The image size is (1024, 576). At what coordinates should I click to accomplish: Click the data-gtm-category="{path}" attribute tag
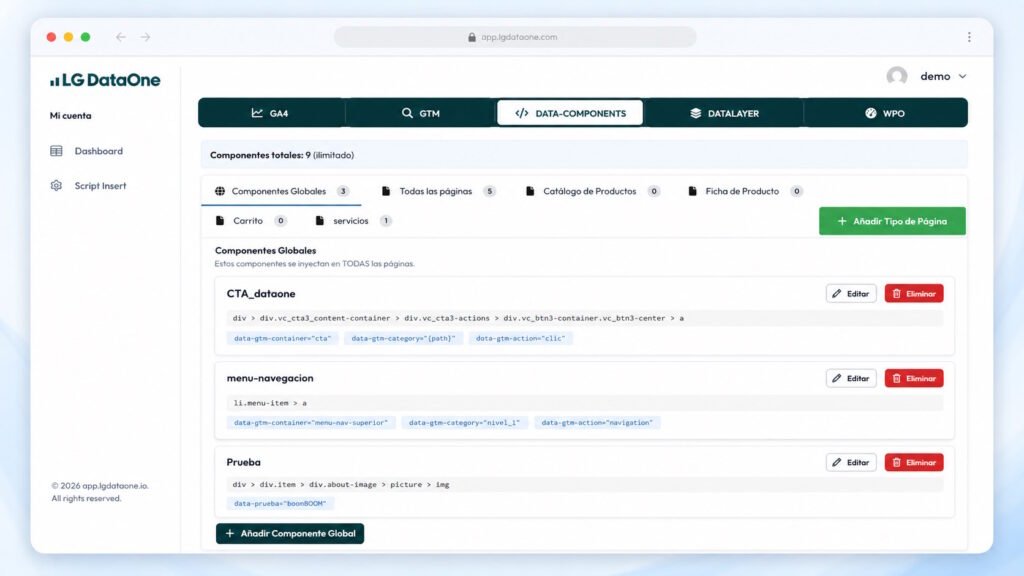[x=404, y=338]
